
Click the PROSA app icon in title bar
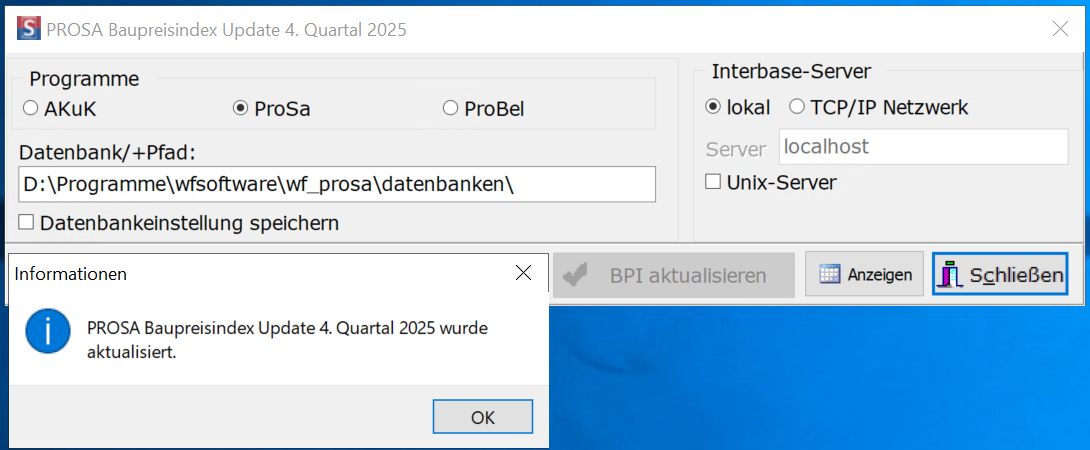[30, 29]
